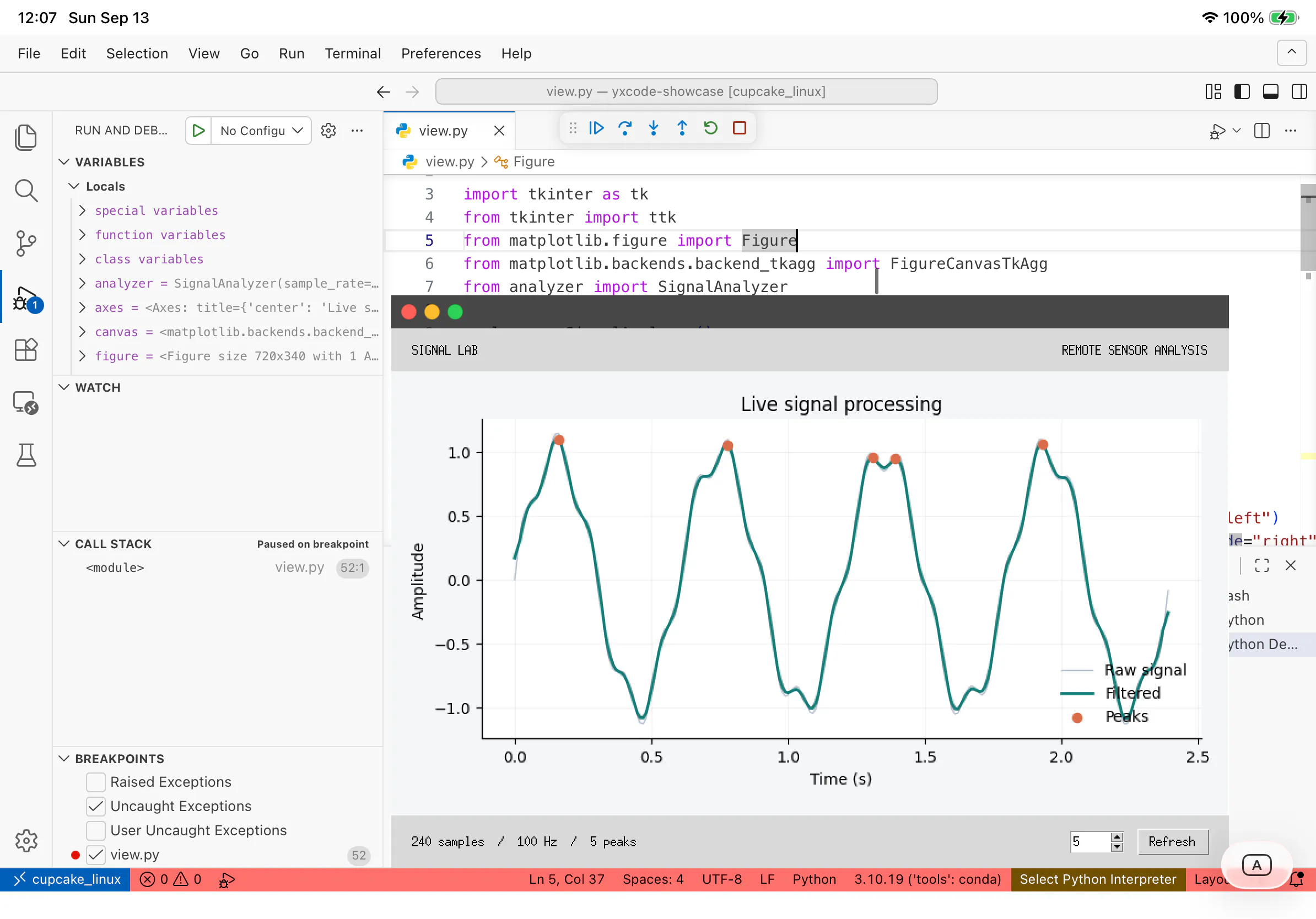Click the status bar debug icon

(226, 879)
